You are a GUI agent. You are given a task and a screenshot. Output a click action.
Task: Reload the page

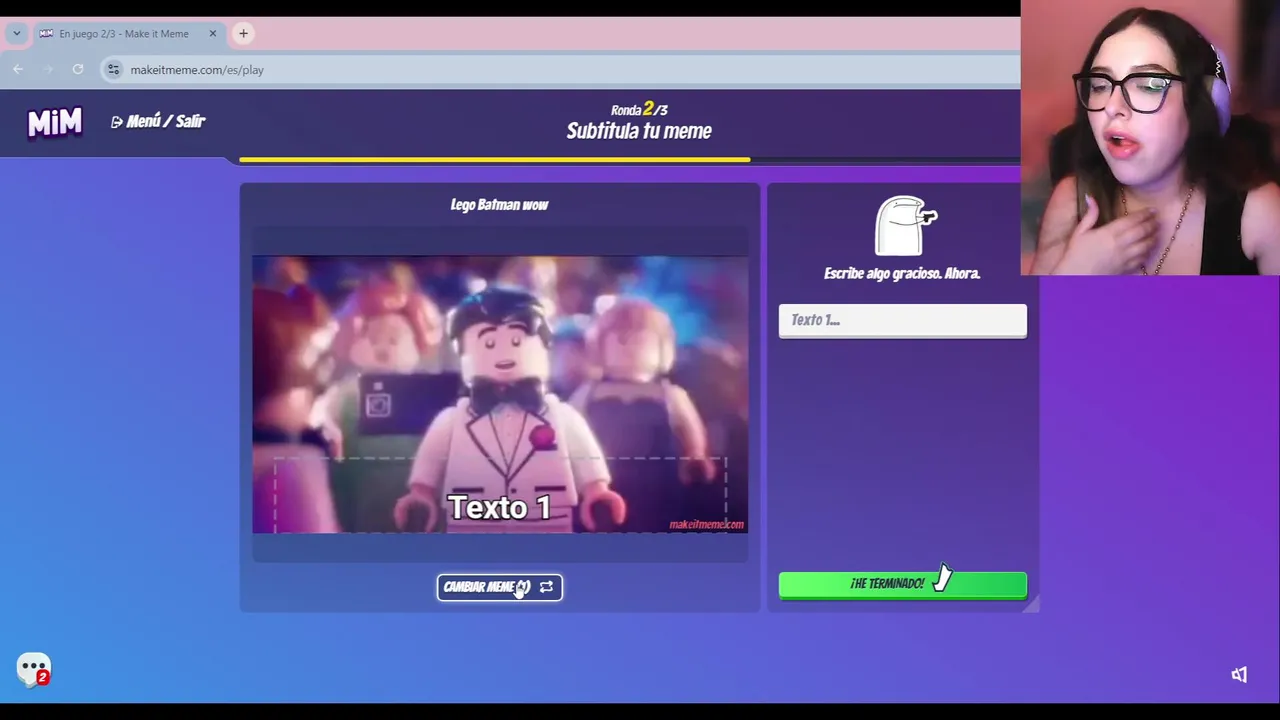coord(78,69)
